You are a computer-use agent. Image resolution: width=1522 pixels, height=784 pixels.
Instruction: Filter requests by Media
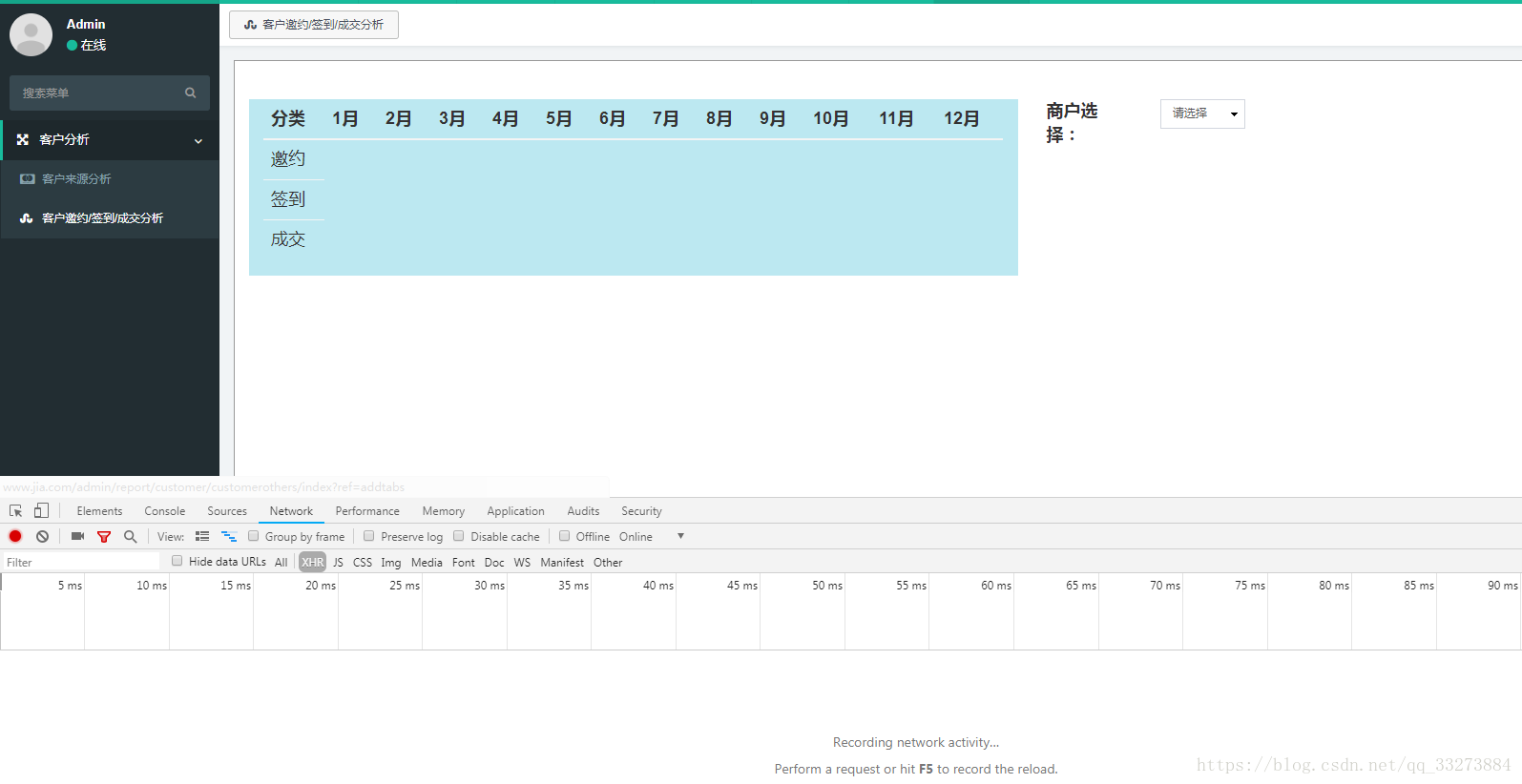[x=427, y=563]
